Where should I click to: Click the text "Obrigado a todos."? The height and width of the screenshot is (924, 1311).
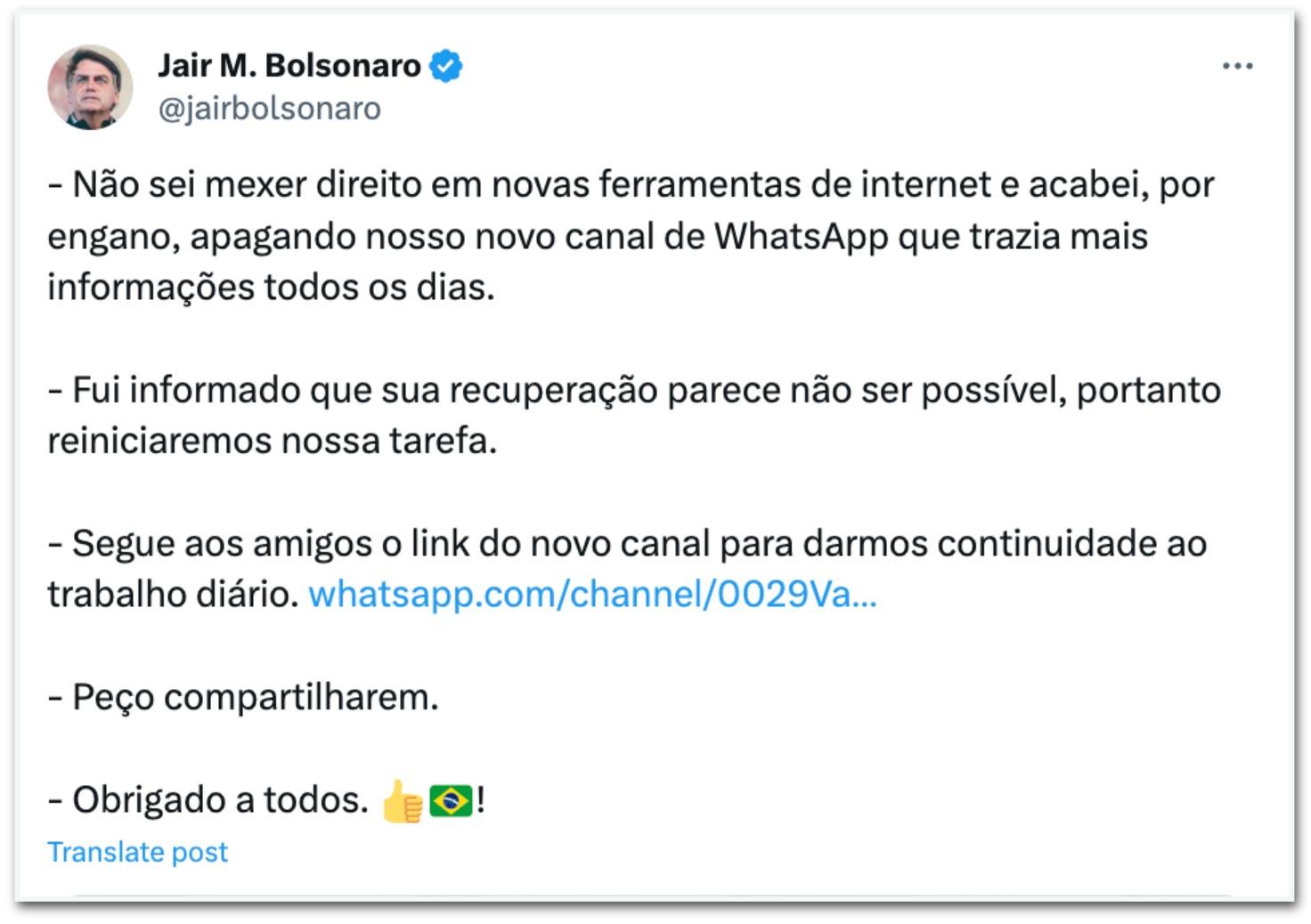click(x=208, y=800)
